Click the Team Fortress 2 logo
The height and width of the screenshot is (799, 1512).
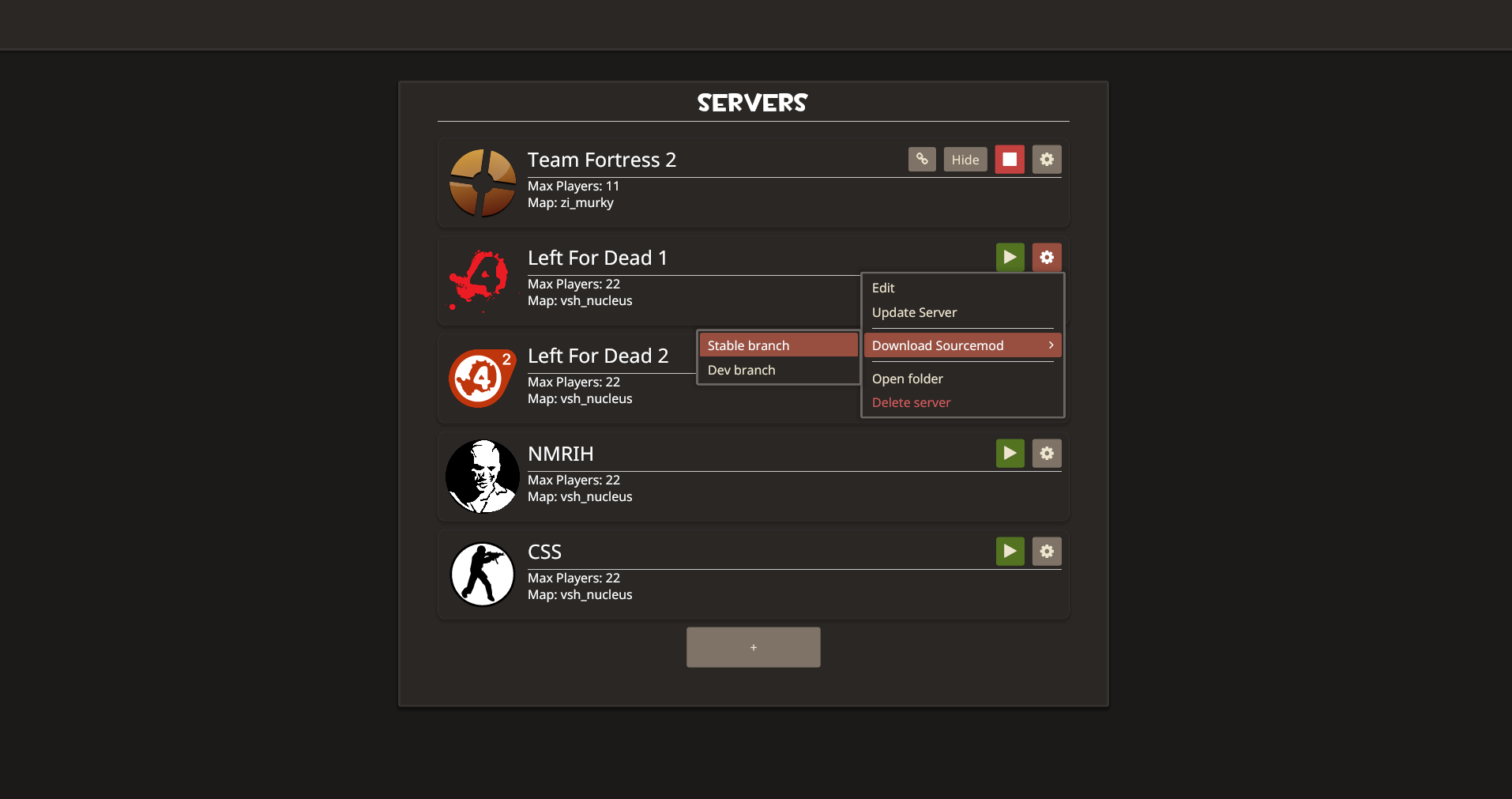coord(482,183)
